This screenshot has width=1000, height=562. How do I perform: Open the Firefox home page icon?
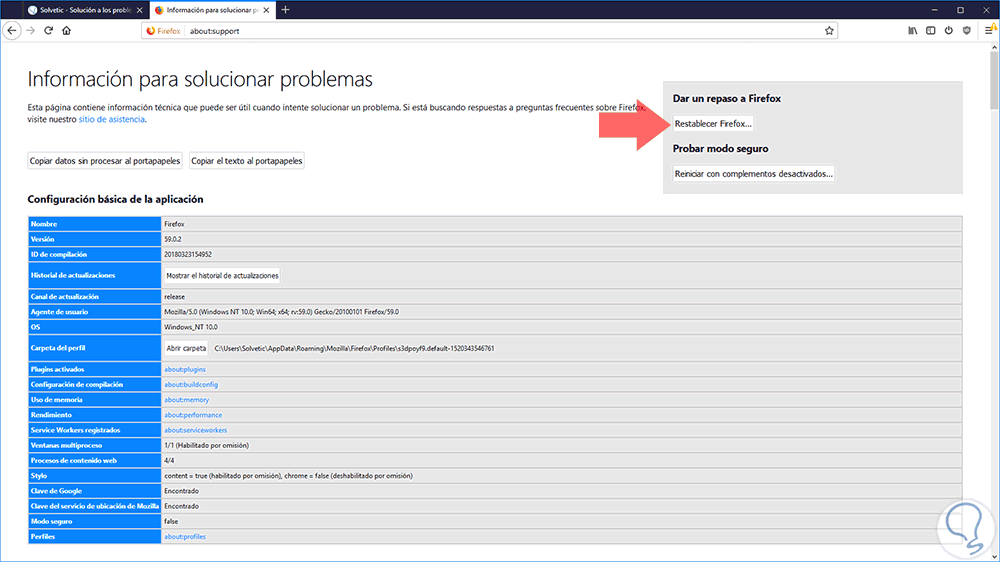[66, 31]
